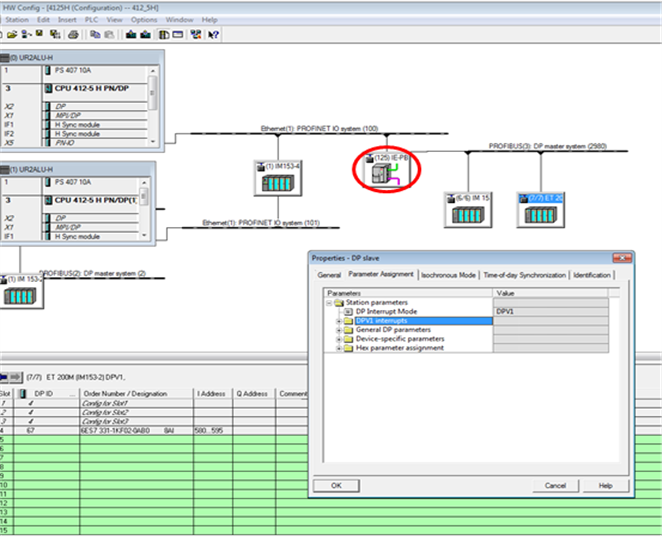Click Cancel in Properties - DP slave dialog

(555, 485)
